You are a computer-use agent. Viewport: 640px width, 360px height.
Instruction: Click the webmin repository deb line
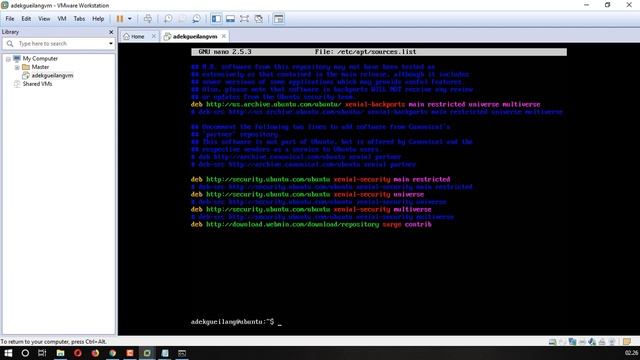pos(311,224)
